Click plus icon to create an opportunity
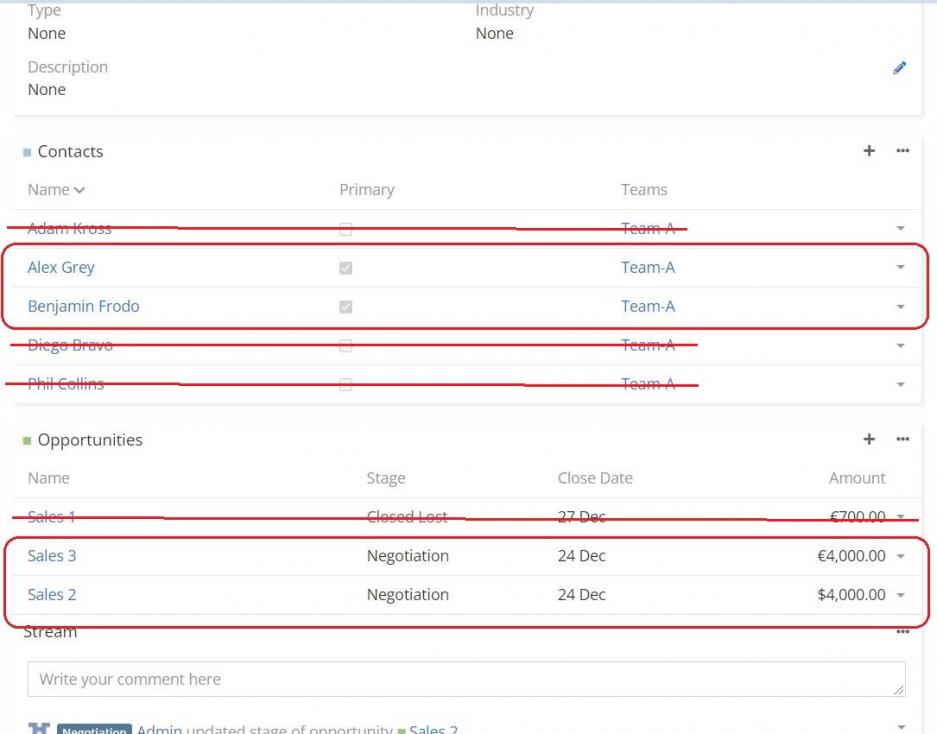The height and width of the screenshot is (734, 937). point(869,439)
